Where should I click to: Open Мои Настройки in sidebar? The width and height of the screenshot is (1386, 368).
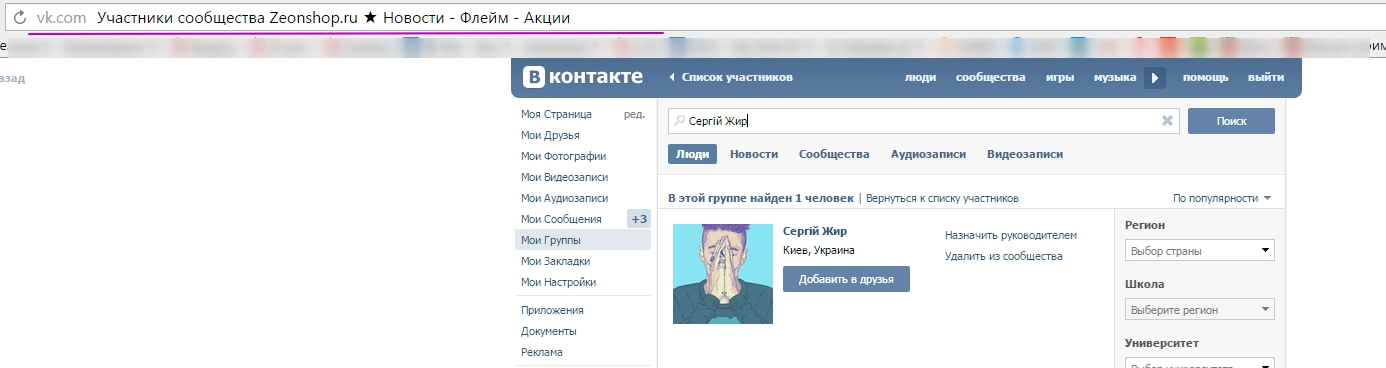(558, 282)
